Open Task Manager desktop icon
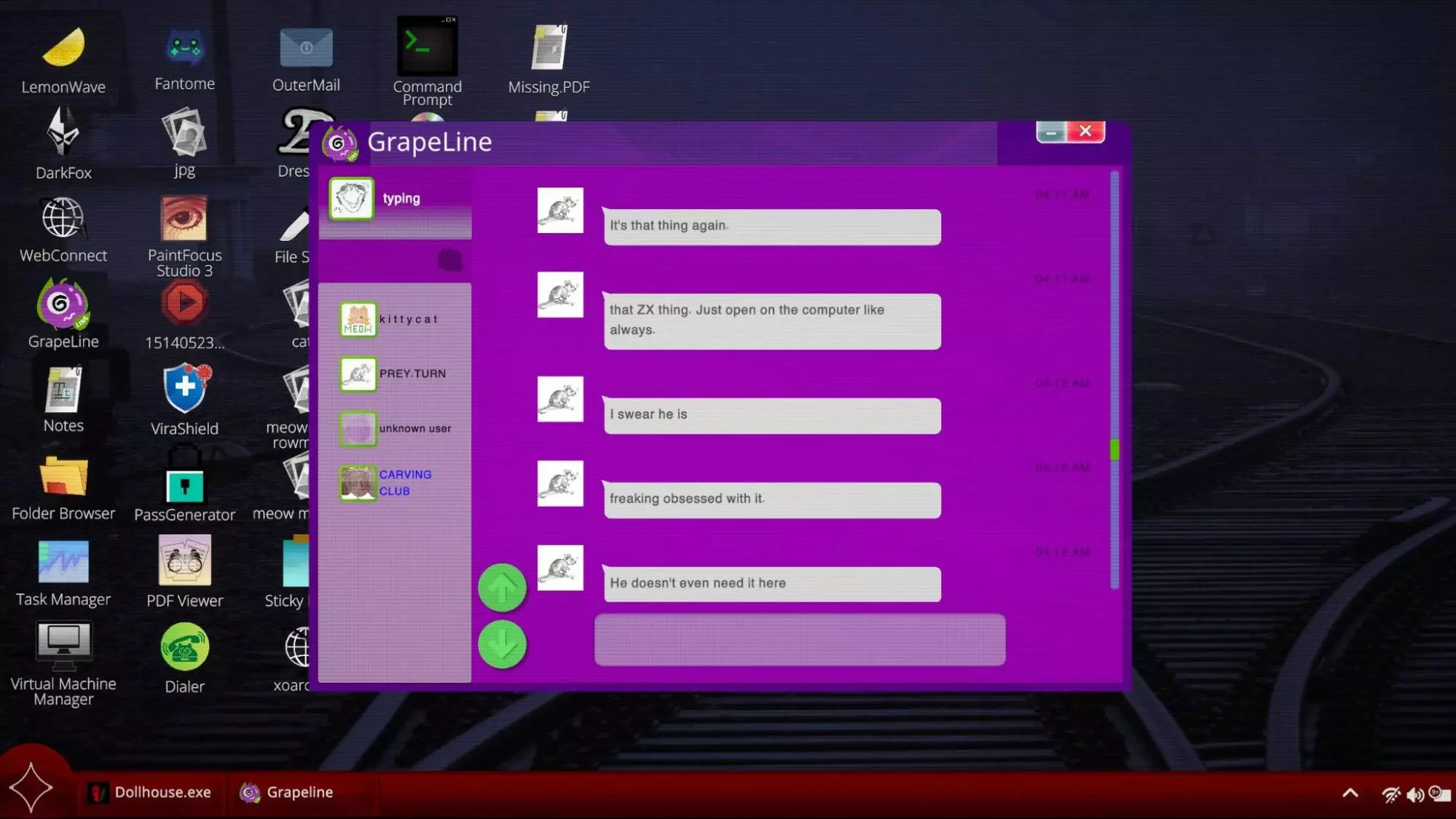The image size is (1456, 819). click(x=63, y=562)
